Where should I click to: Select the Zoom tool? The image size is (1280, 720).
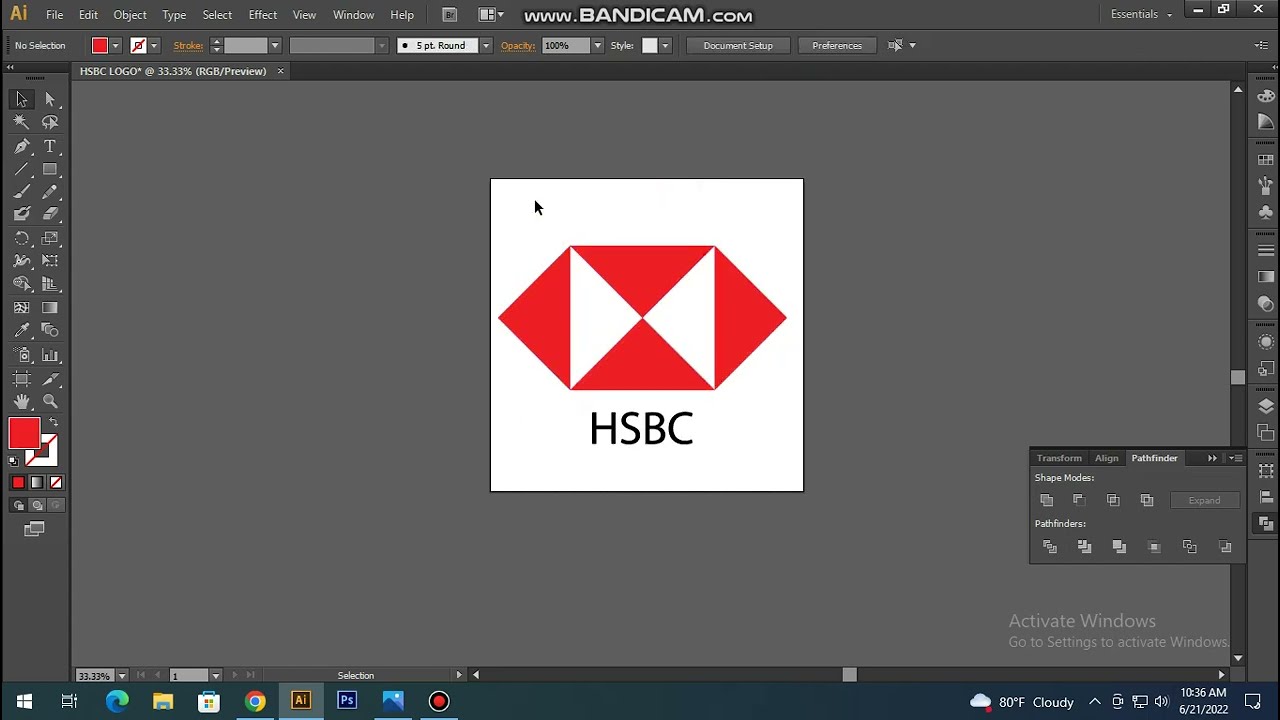pos(50,401)
